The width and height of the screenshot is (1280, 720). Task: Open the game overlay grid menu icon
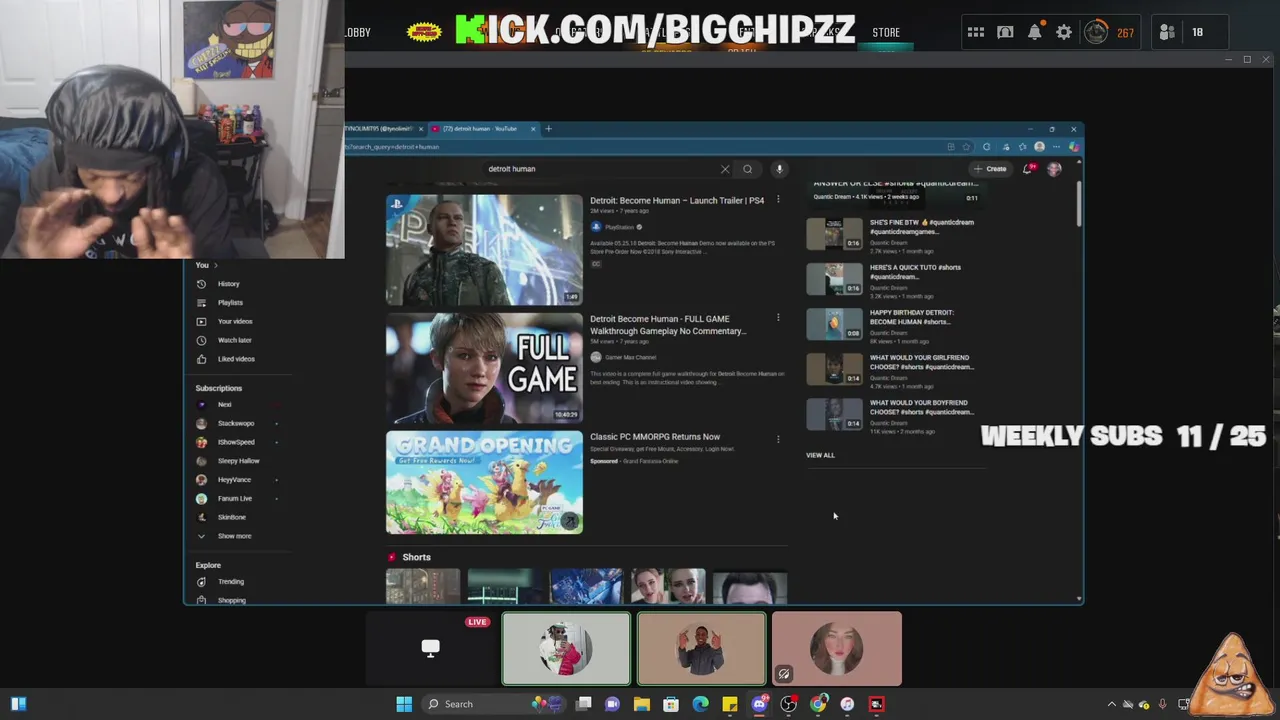[x=976, y=32]
